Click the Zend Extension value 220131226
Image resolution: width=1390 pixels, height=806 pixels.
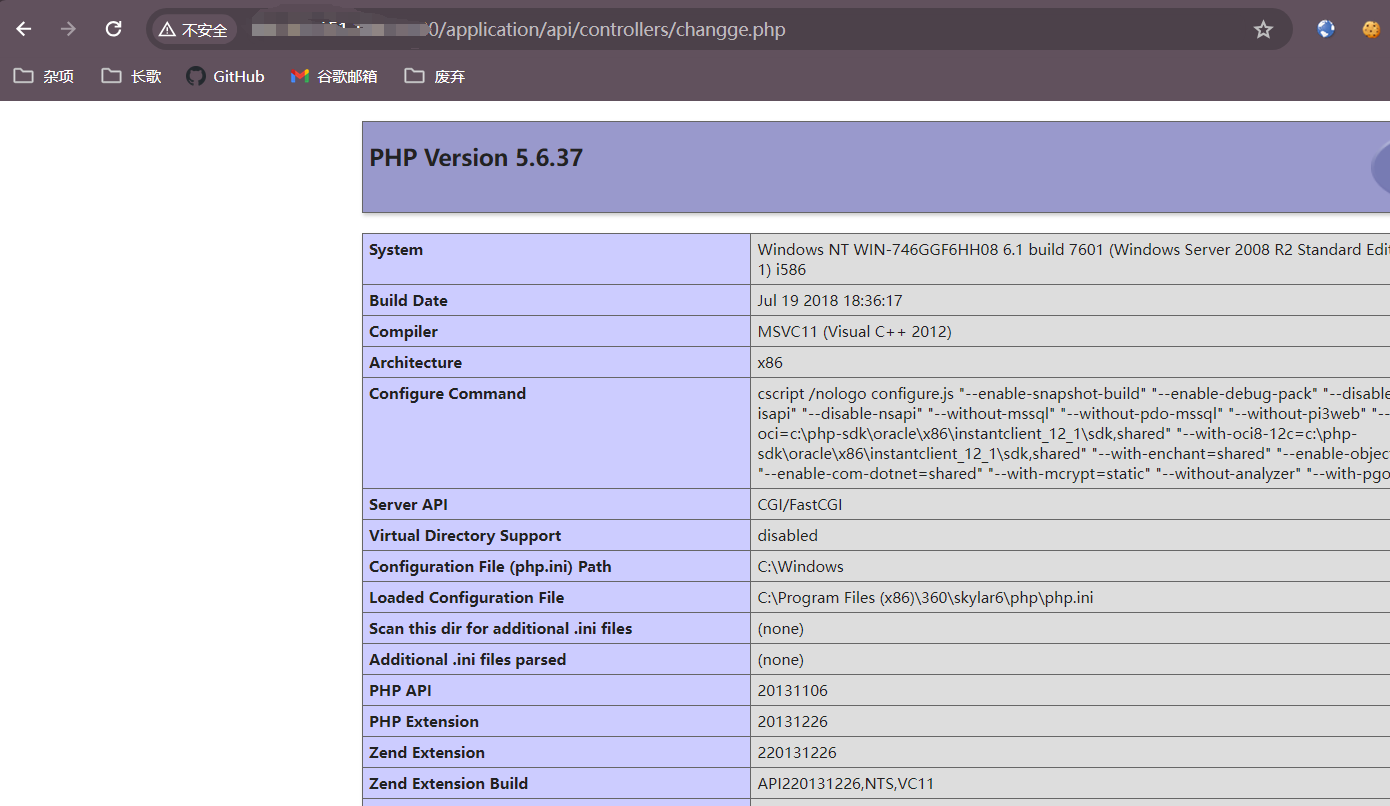797,752
